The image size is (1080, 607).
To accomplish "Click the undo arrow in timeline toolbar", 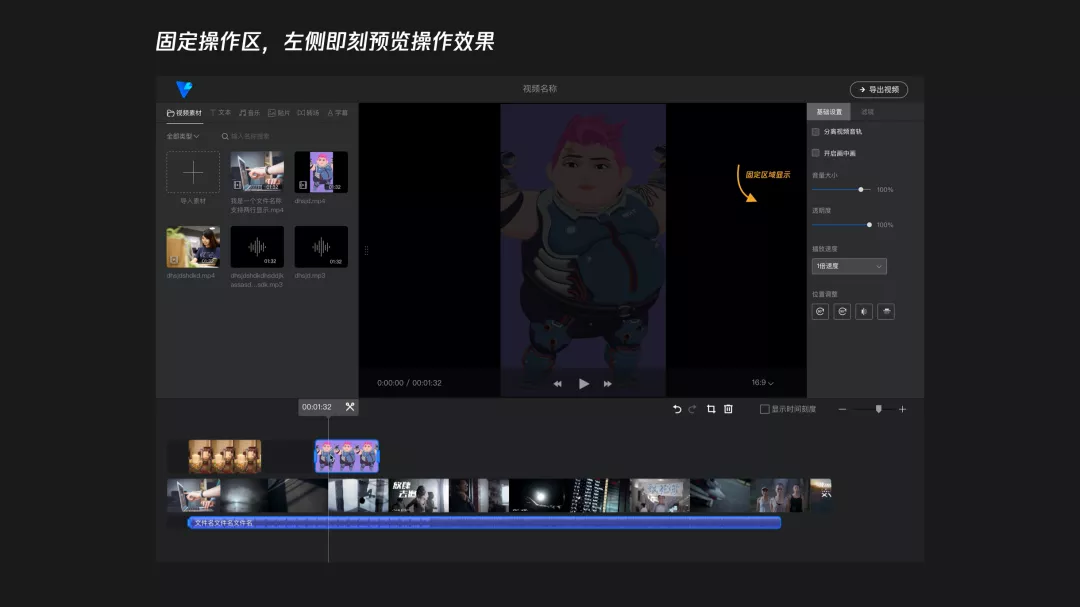I will point(677,409).
